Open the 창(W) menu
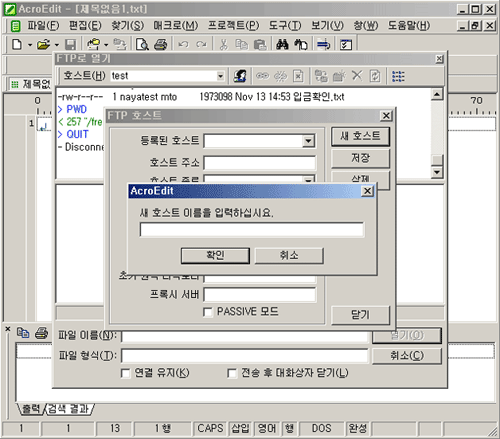The image size is (500, 439). (x=366, y=26)
